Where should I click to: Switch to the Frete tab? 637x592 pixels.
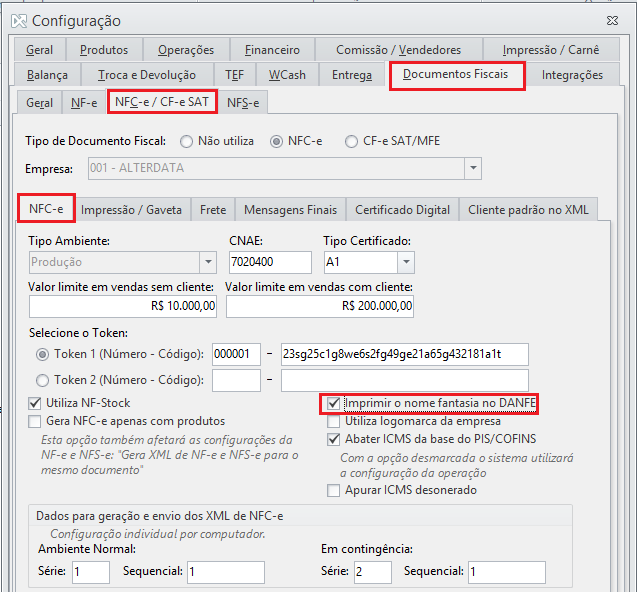213,210
